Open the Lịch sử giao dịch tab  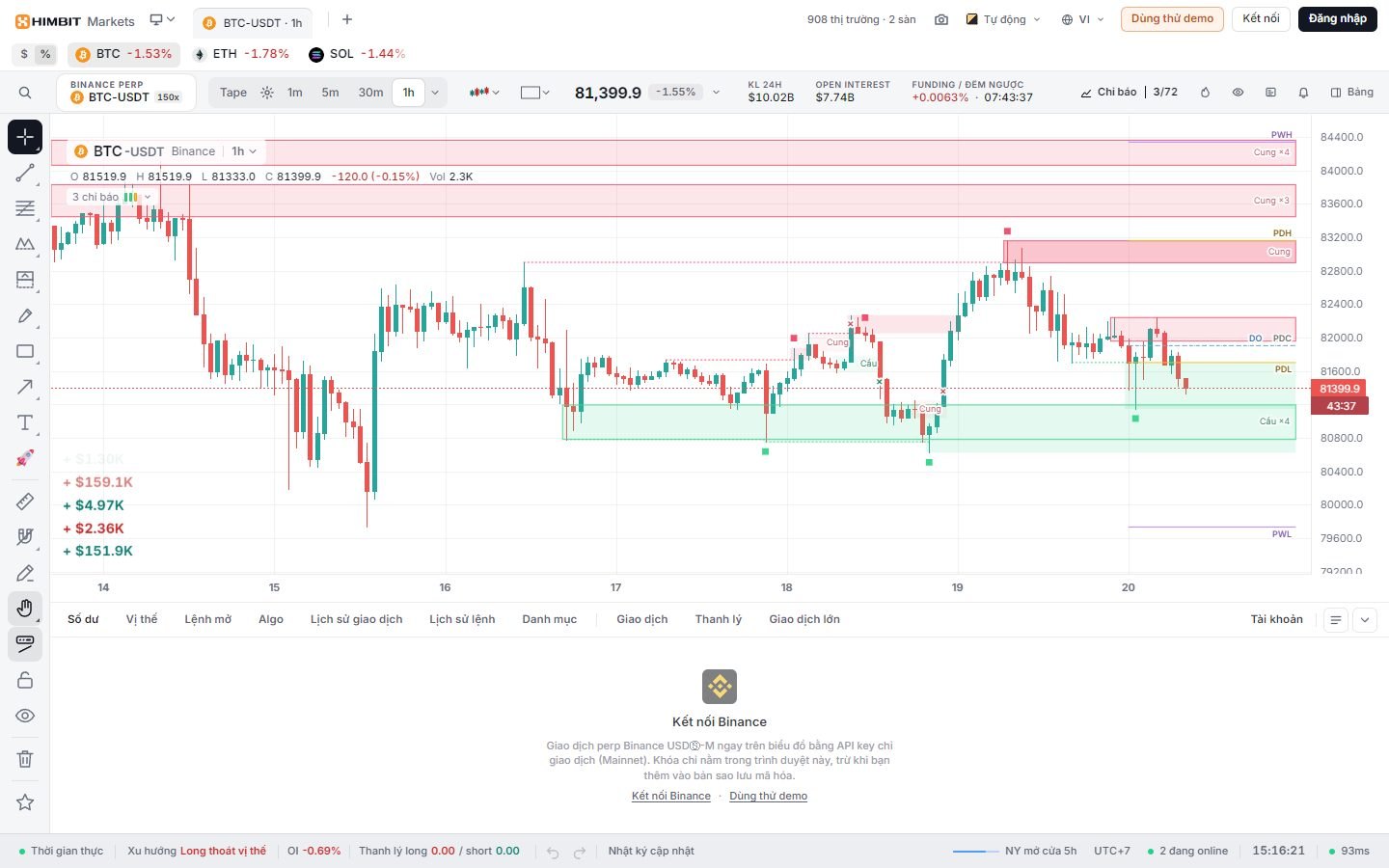tap(356, 619)
